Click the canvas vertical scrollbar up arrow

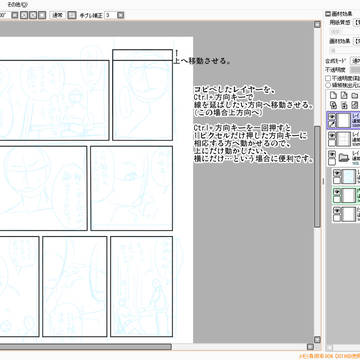[x=317, y=24]
